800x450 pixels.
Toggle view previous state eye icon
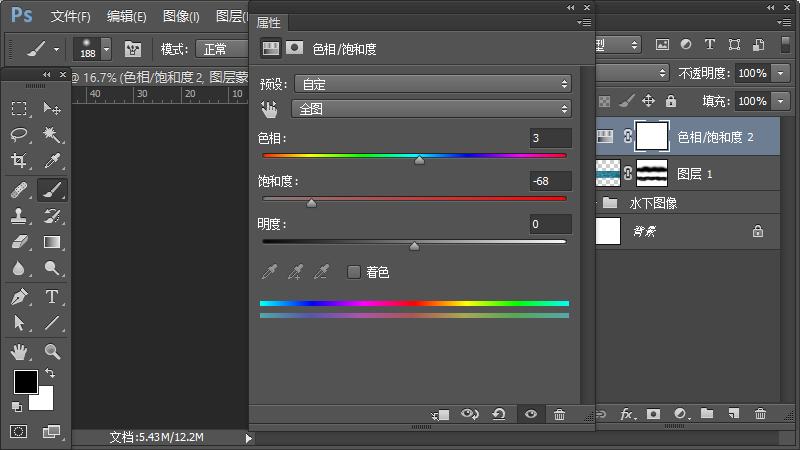click(469, 414)
